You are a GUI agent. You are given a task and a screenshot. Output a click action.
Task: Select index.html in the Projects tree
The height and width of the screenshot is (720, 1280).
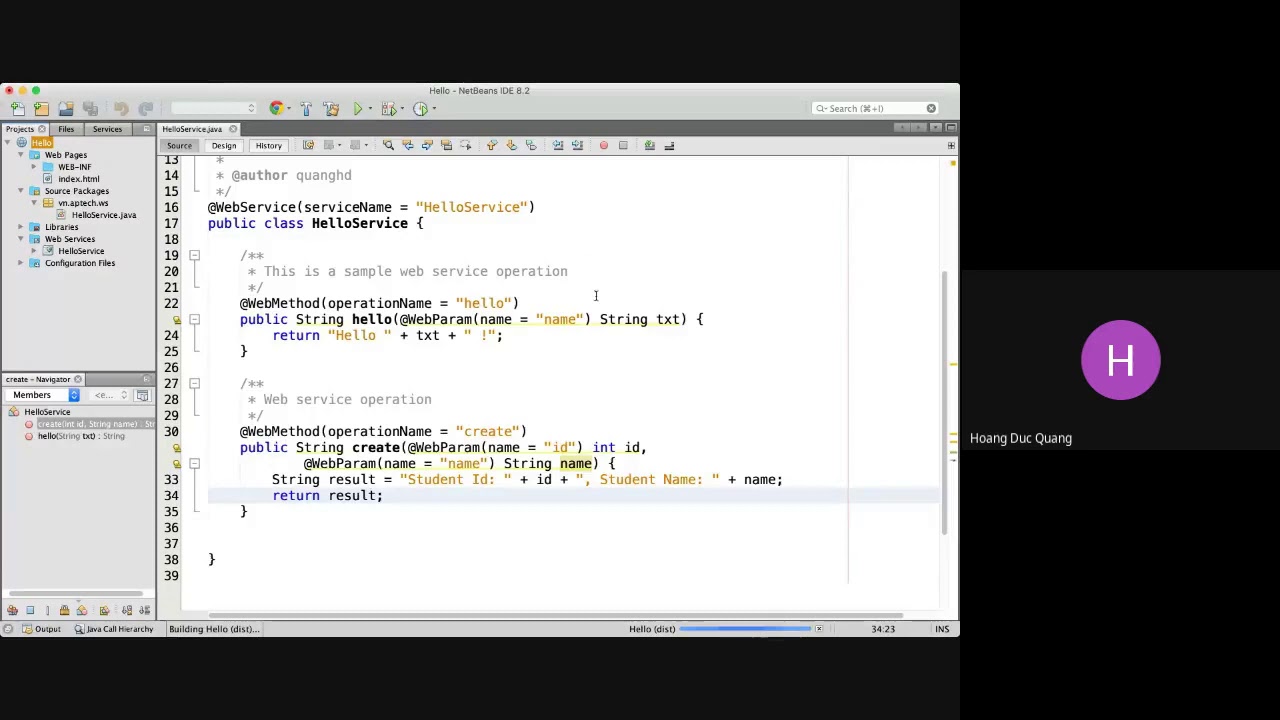(78, 179)
